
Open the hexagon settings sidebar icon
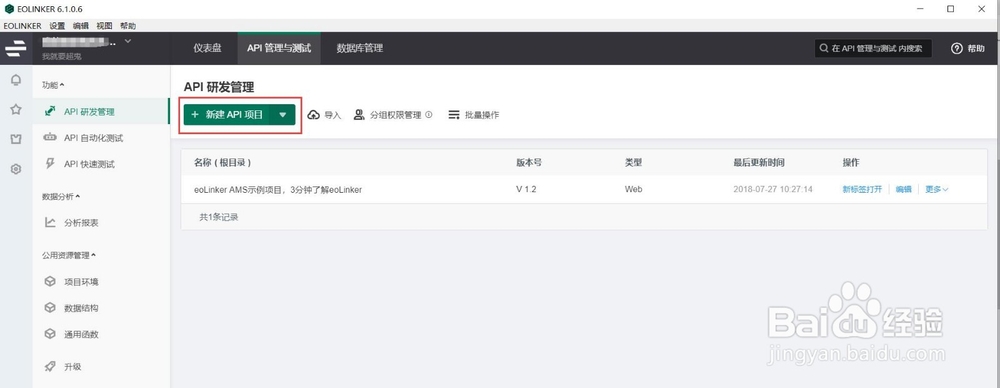[16, 169]
